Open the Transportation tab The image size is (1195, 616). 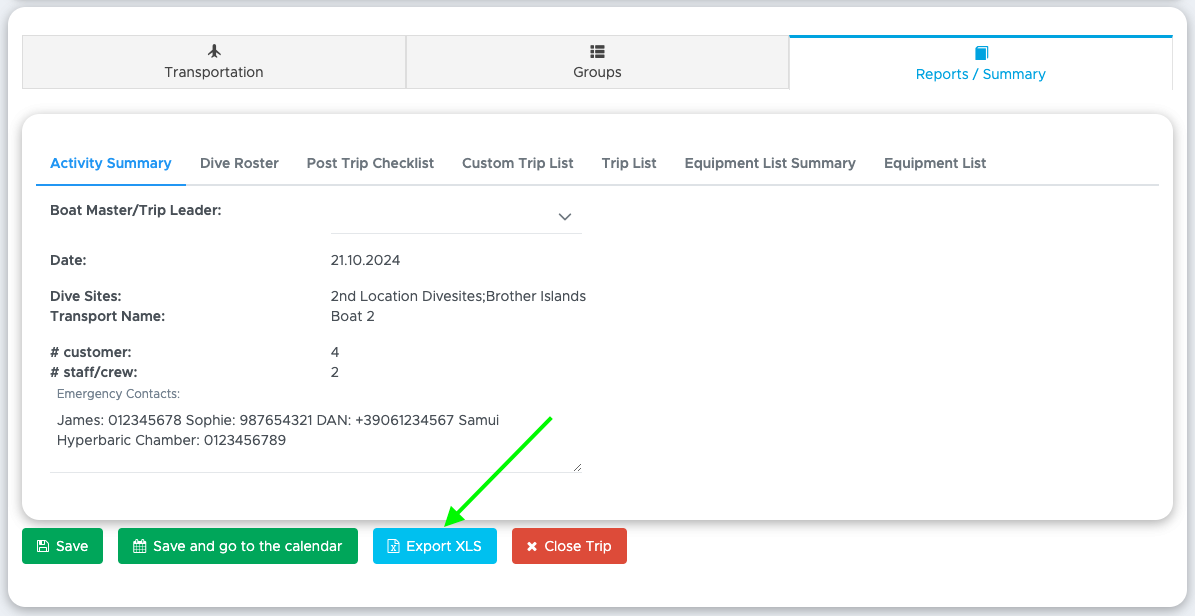(214, 63)
